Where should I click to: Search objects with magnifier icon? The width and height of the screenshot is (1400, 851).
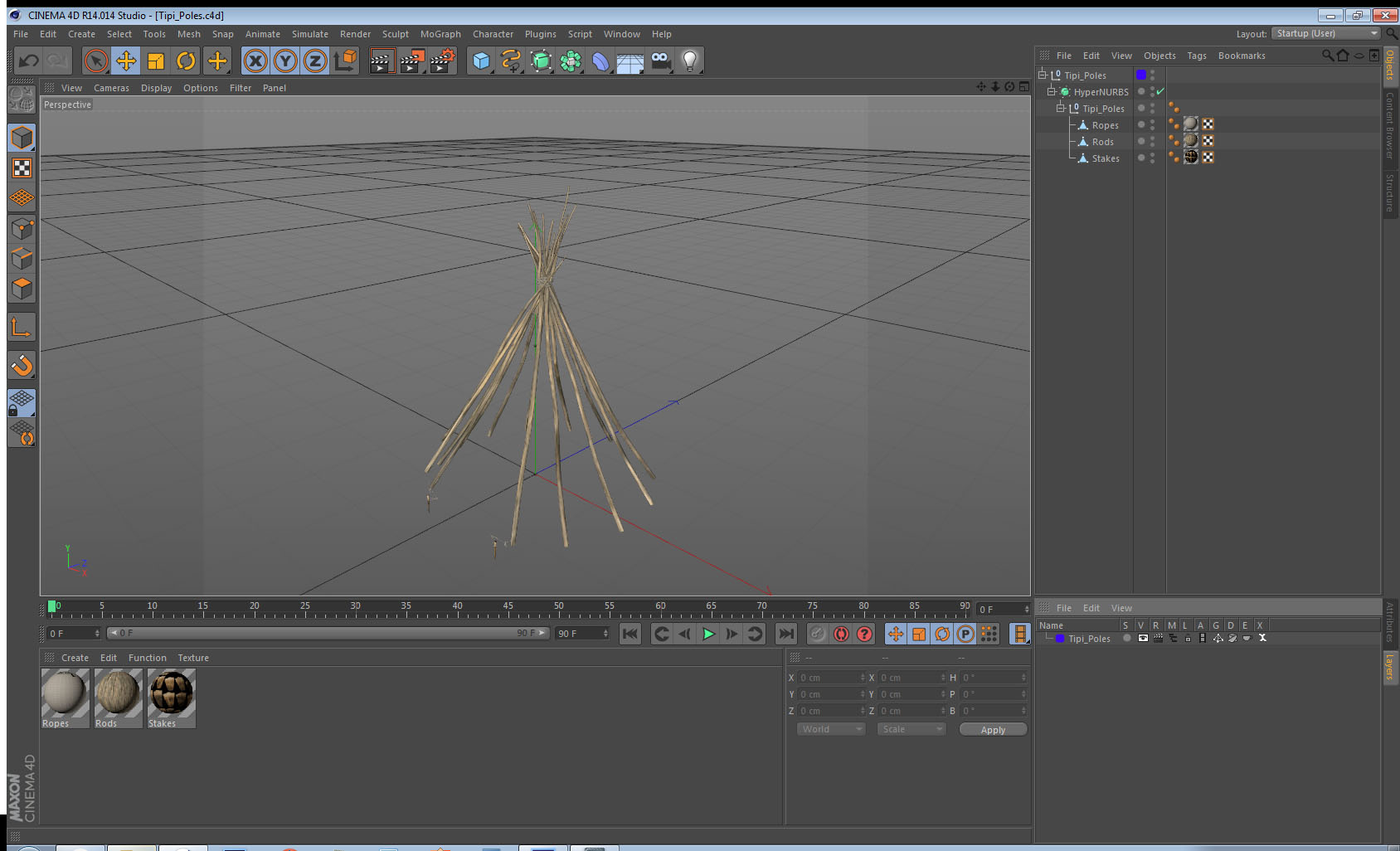(x=1327, y=56)
